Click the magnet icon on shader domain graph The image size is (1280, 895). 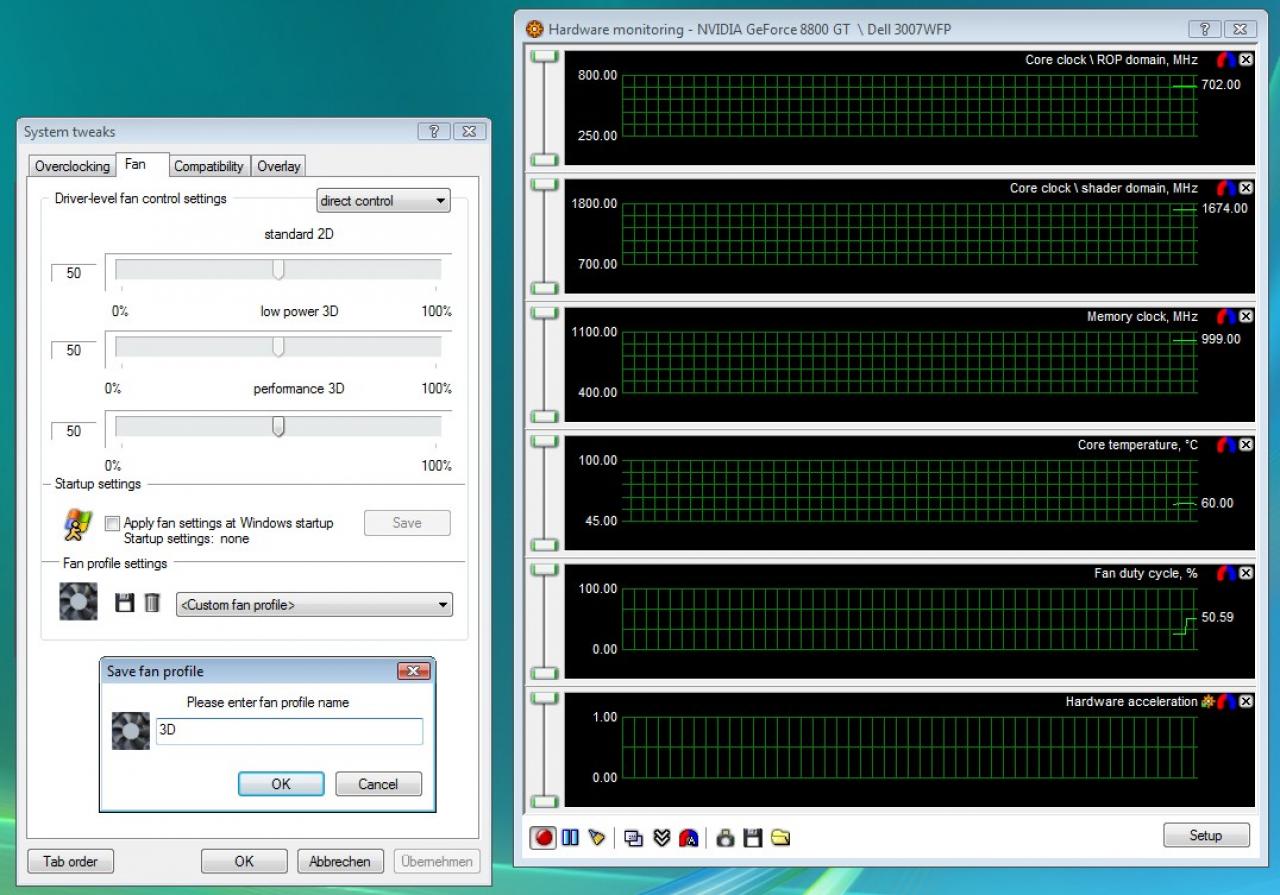[1226, 188]
